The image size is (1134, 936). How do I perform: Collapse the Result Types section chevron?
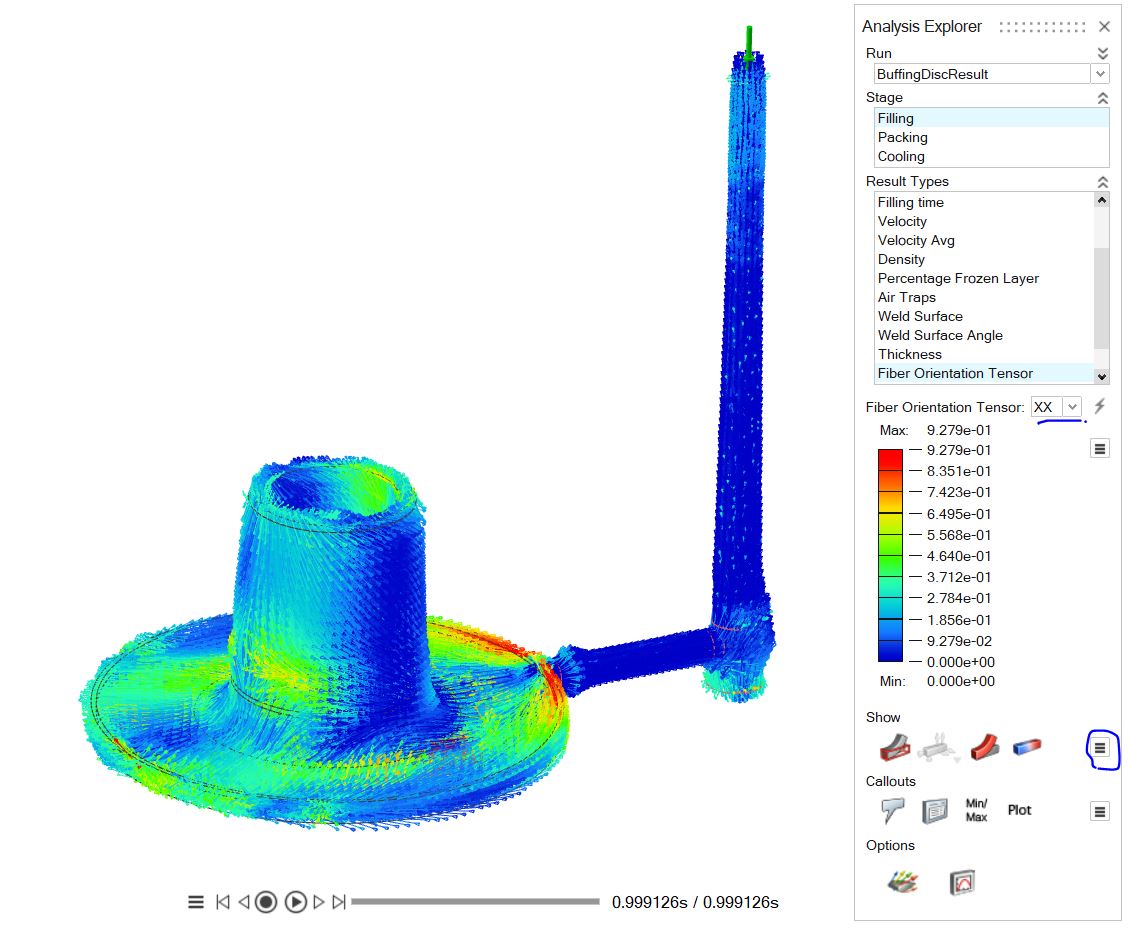pos(1102,181)
